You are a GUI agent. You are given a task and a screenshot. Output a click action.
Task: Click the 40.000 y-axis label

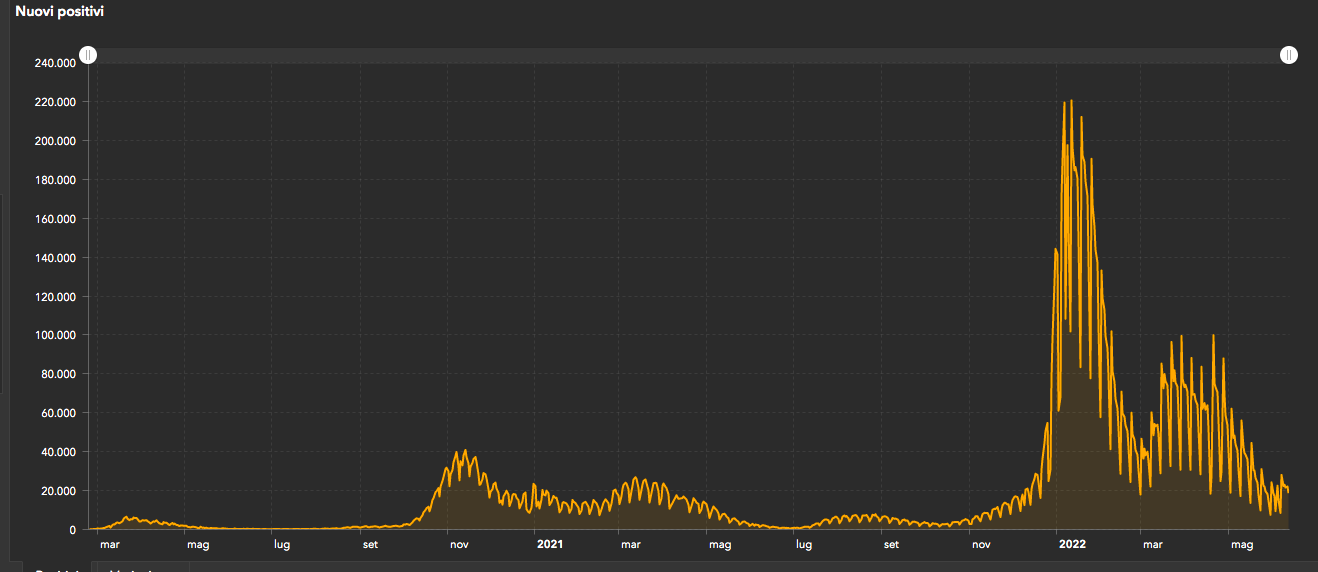point(60,452)
